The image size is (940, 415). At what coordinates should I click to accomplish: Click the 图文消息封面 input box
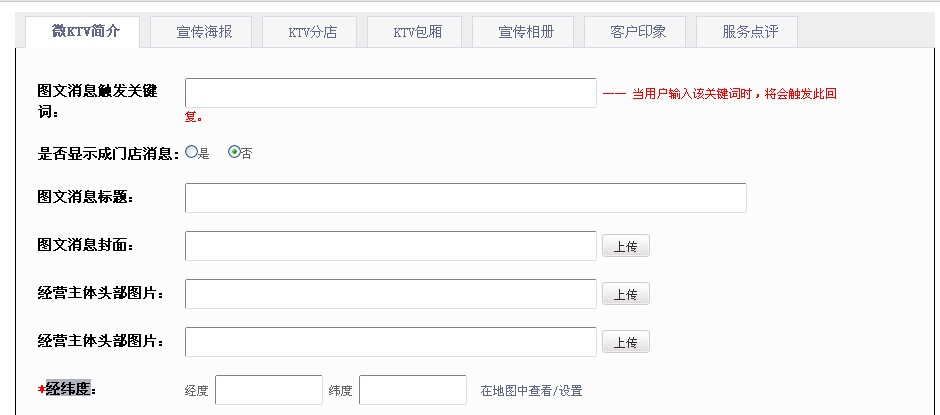coord(390,246)
